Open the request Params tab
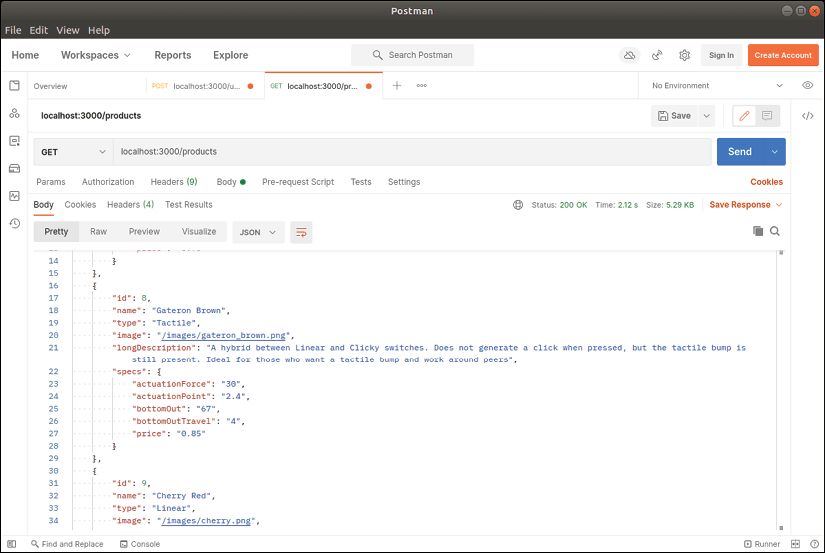825x553 pixels. pos(51,182)
